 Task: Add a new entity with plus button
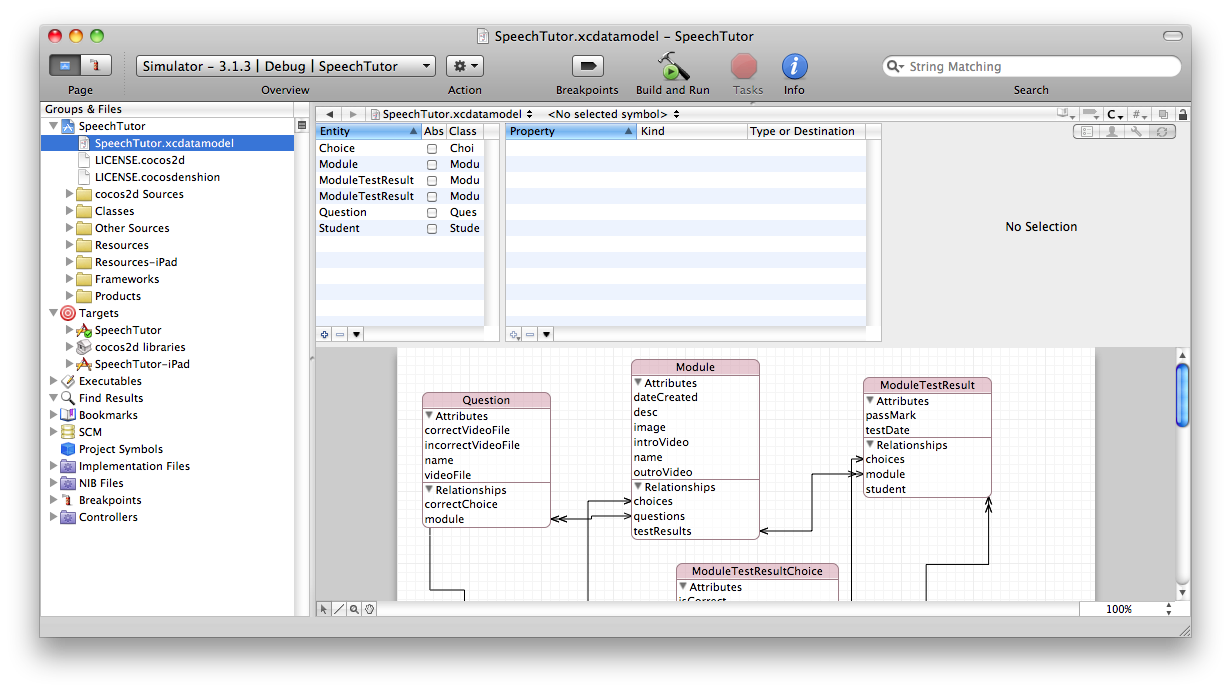click(x=324, y=334)
